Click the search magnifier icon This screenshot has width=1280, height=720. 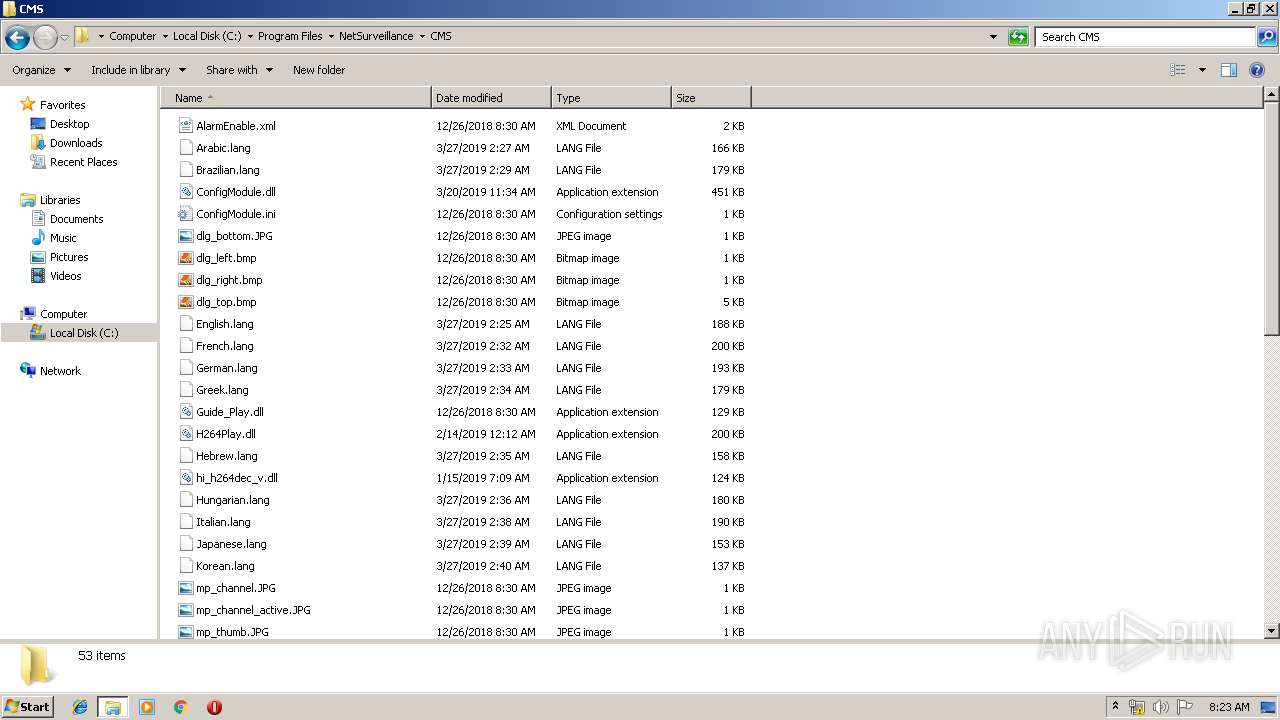coord(1266,37)
